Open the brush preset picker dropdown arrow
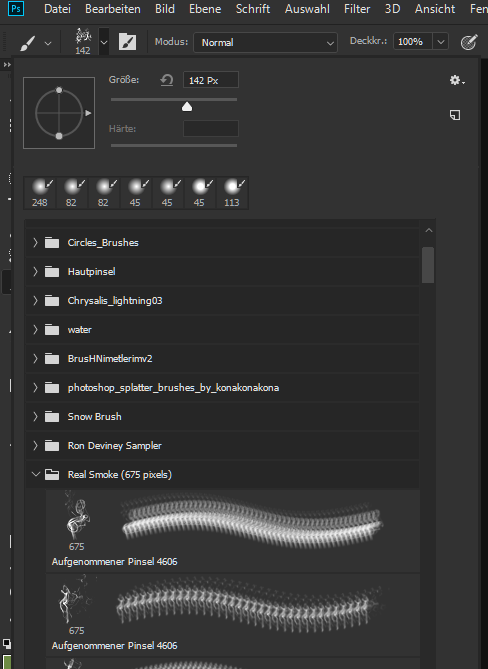 pyautogui.click(x=104, y=42)
